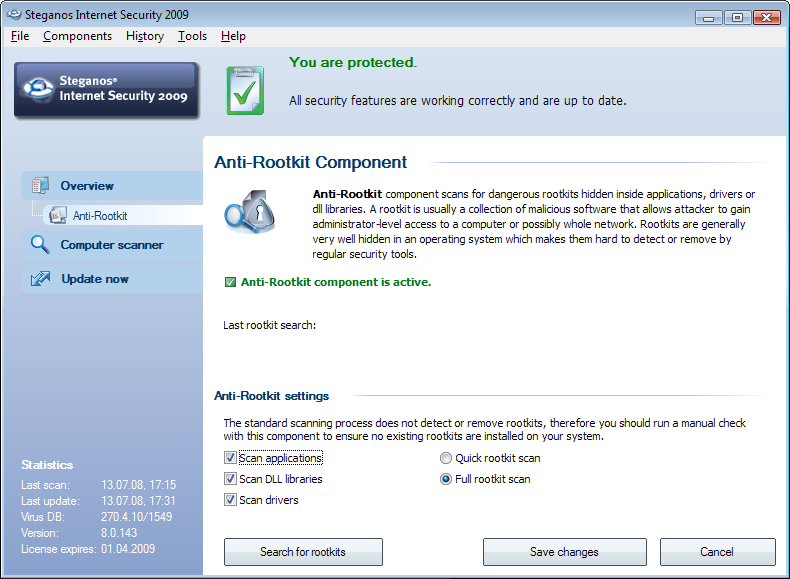Image resolution: width=790 pixels, height=579 pixels.
Task: Click the 'You are protected.' status text
Action: (353, 62)
